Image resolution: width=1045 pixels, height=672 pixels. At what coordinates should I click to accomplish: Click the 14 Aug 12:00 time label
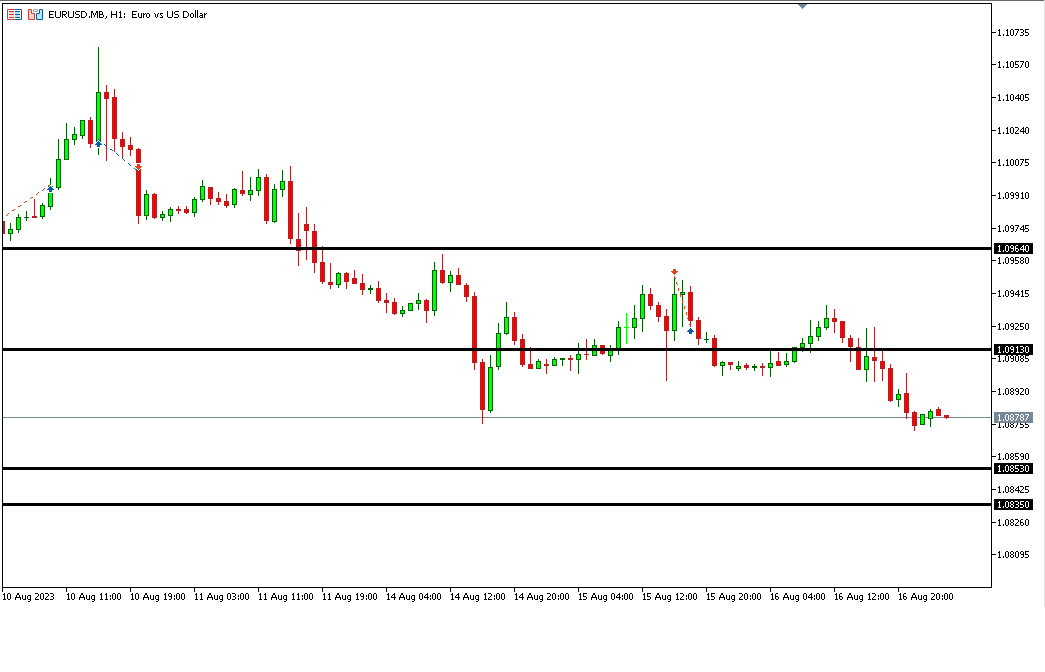point(477,597)
